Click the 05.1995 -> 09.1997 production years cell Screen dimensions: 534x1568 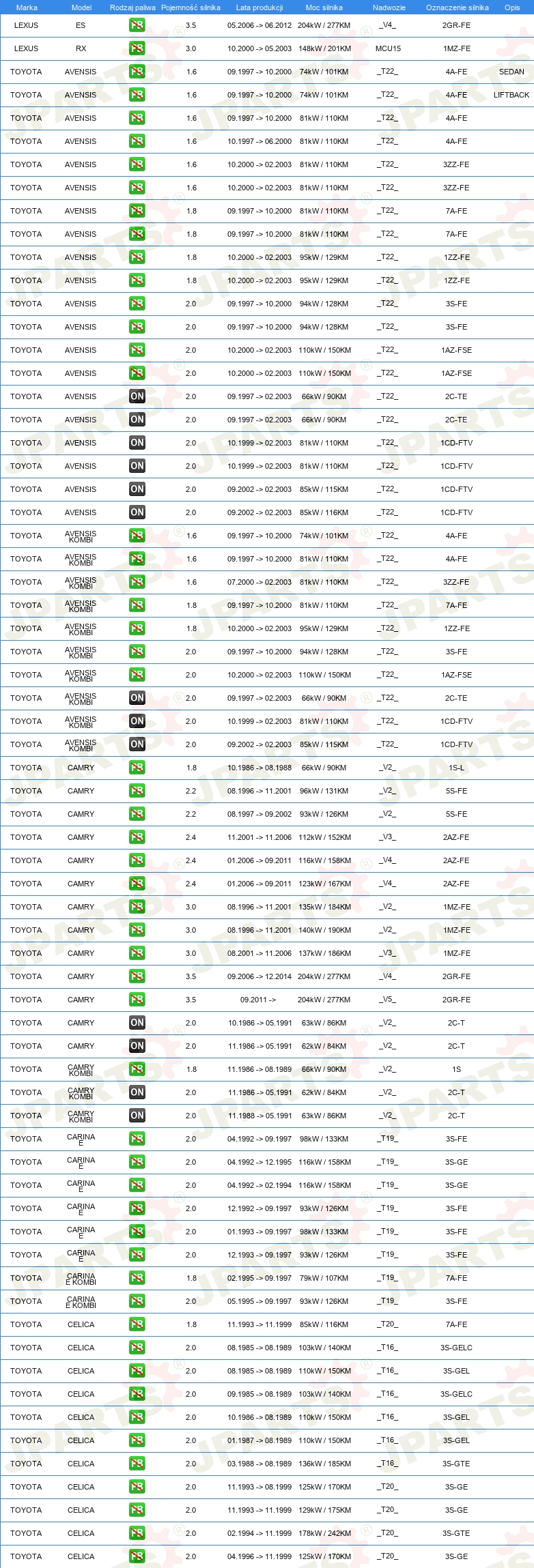259,1301
